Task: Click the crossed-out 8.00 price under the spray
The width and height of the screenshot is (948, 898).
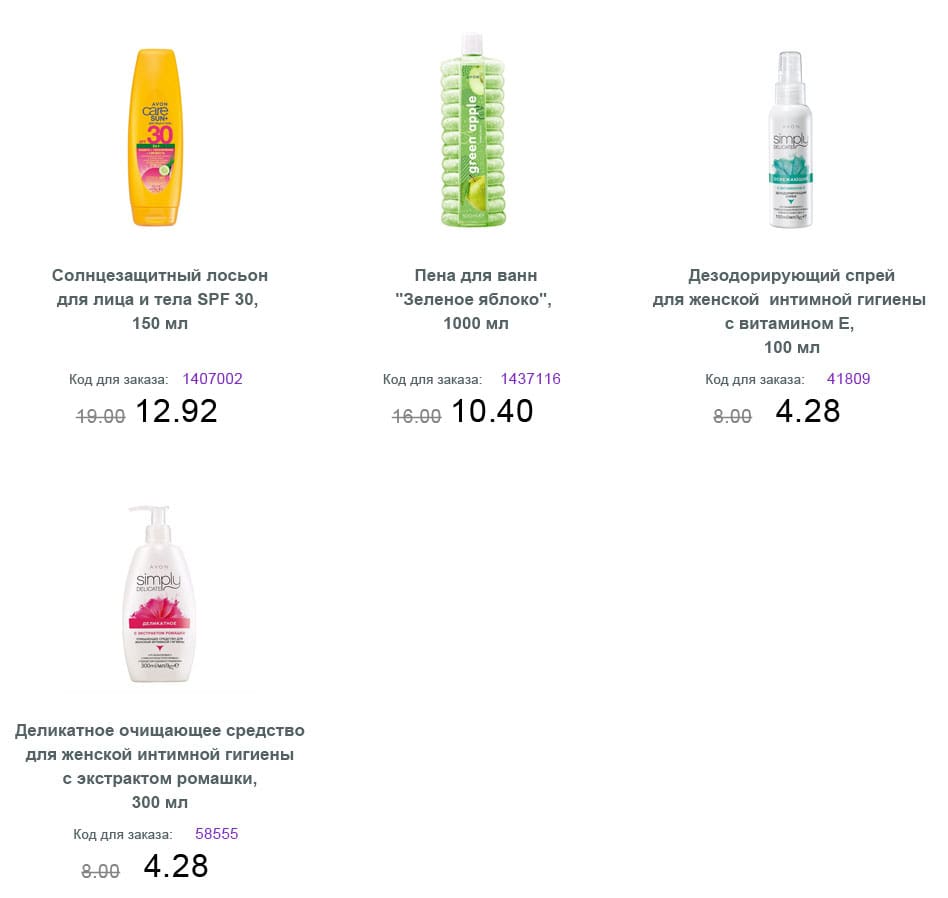Action: coord(732,416)
